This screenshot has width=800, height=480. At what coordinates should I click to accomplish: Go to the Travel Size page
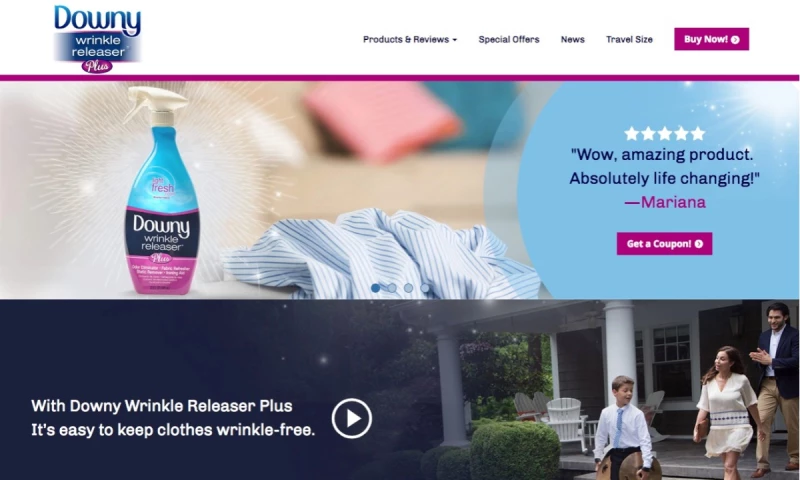(x=629, y=39)
